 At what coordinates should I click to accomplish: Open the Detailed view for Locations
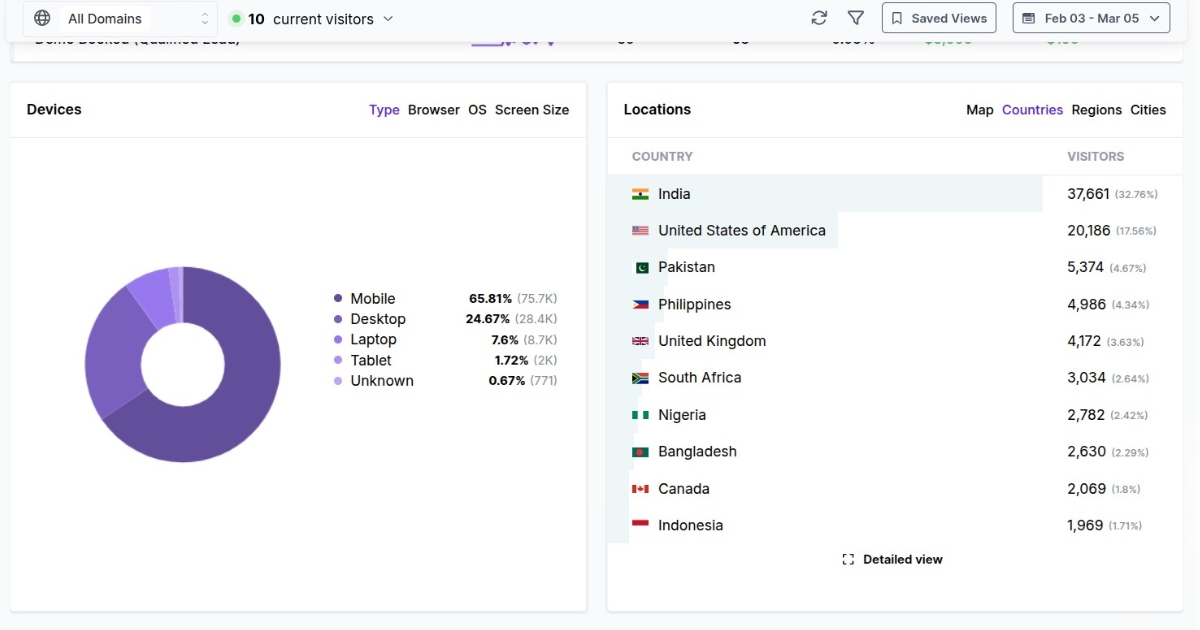[902, 559]
